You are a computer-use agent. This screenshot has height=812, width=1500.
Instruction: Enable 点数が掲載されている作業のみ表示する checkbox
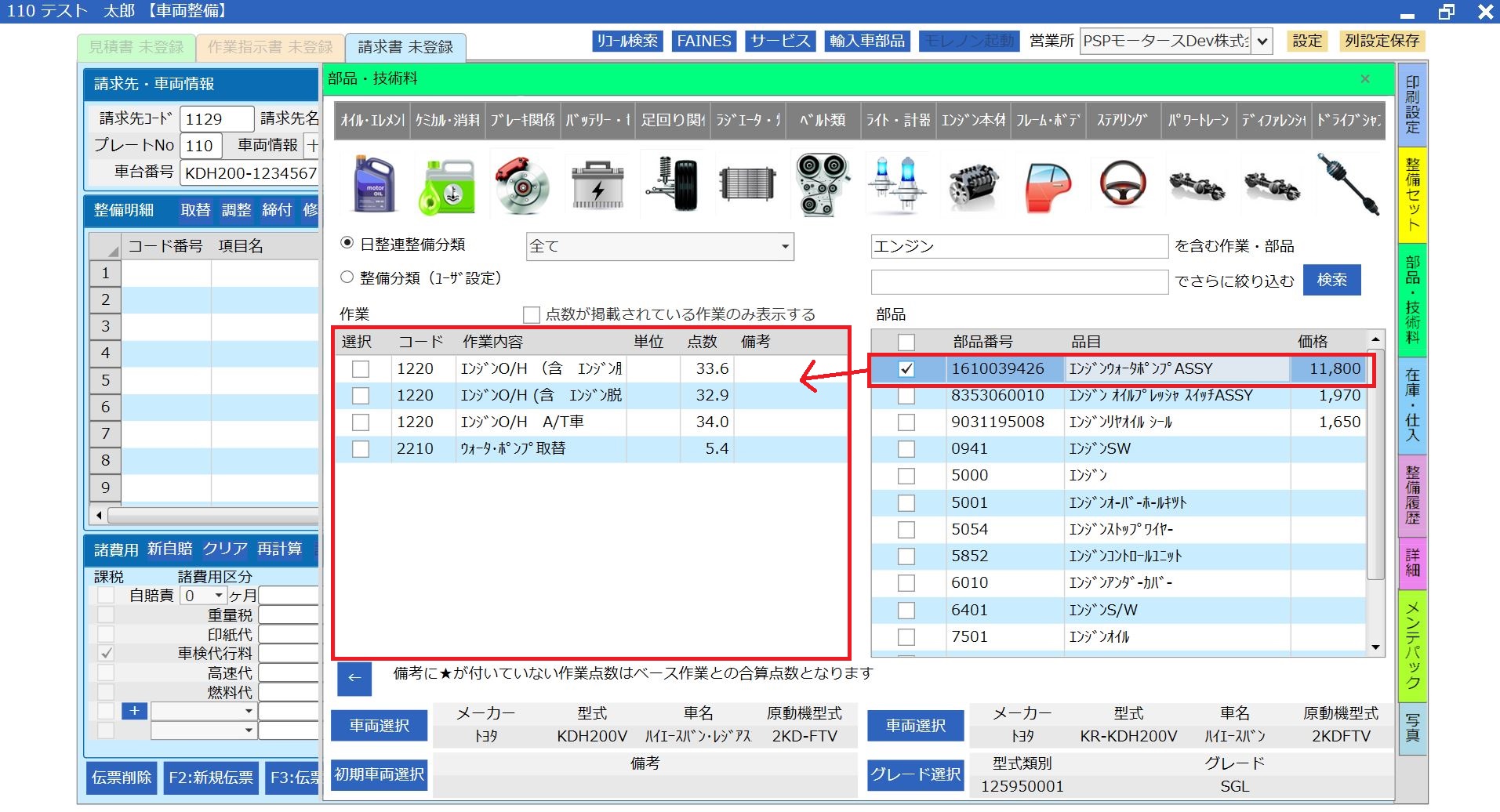coord(532,315)
